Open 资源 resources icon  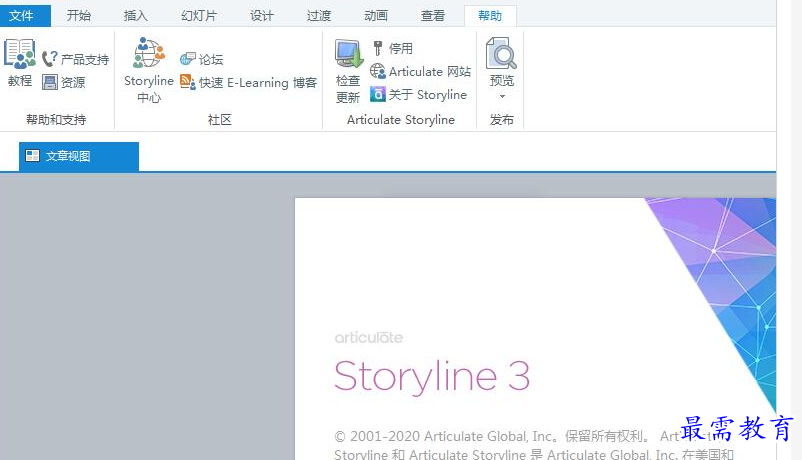point(50,82)
